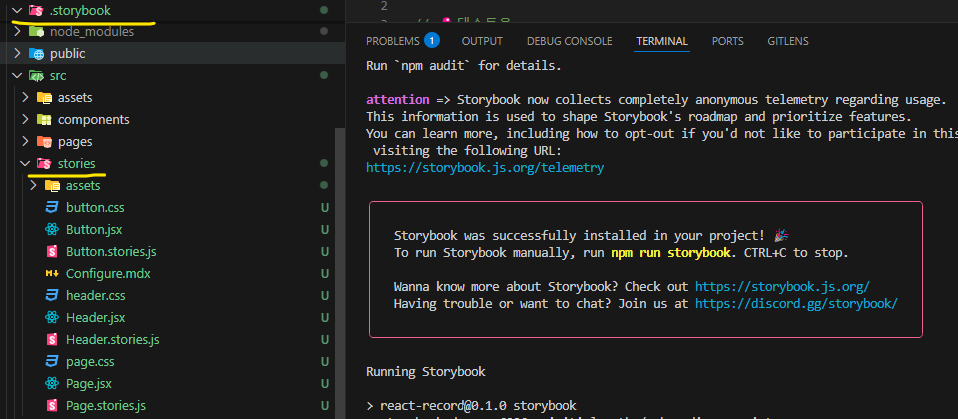Click the React icon of Page.jsx
Image resolution: width=958 pixels, height=419 pixels.
pyautogui.click(x=52, y=384)
